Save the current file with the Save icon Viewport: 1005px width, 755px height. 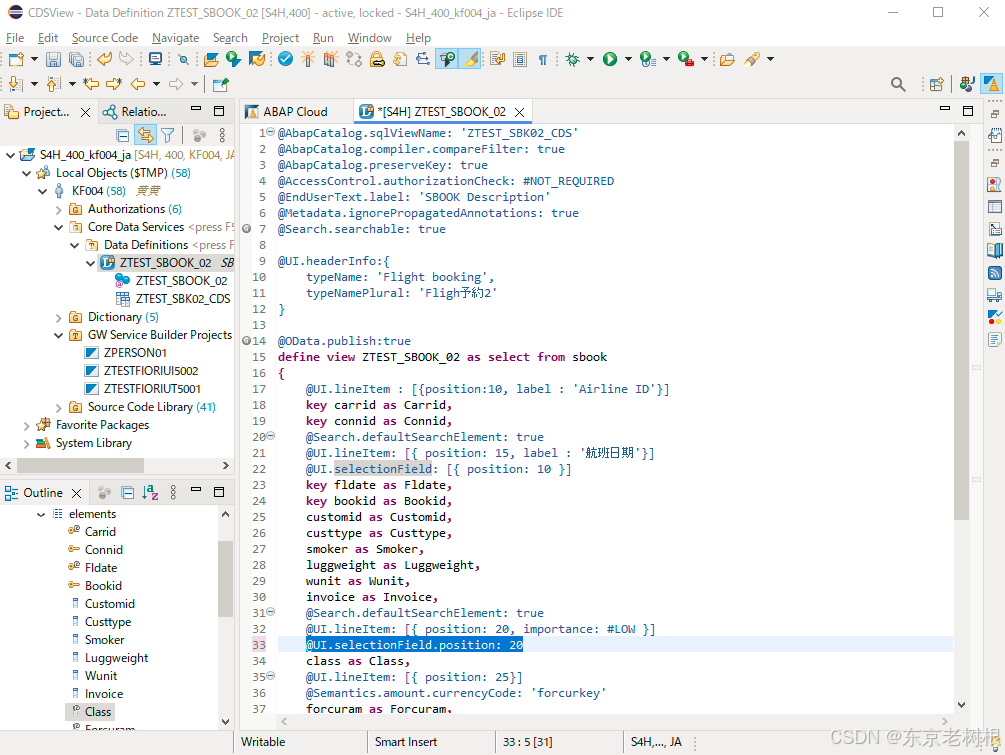click(x=53, y=60)
